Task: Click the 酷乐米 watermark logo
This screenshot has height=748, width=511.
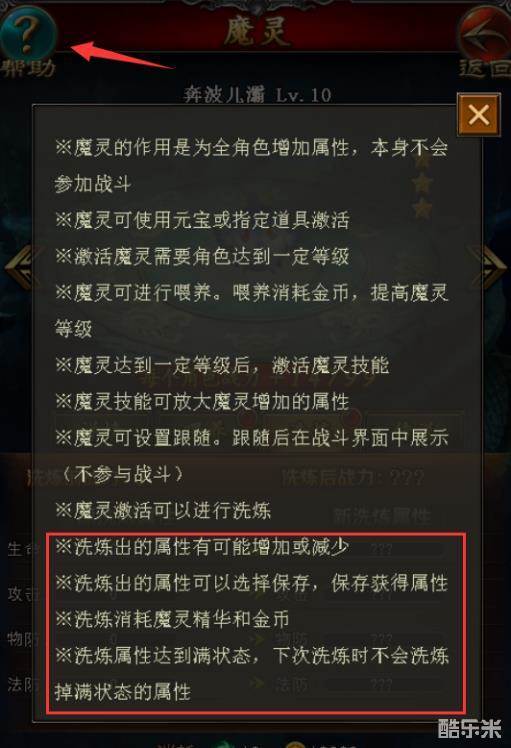Action: (469, 728)
